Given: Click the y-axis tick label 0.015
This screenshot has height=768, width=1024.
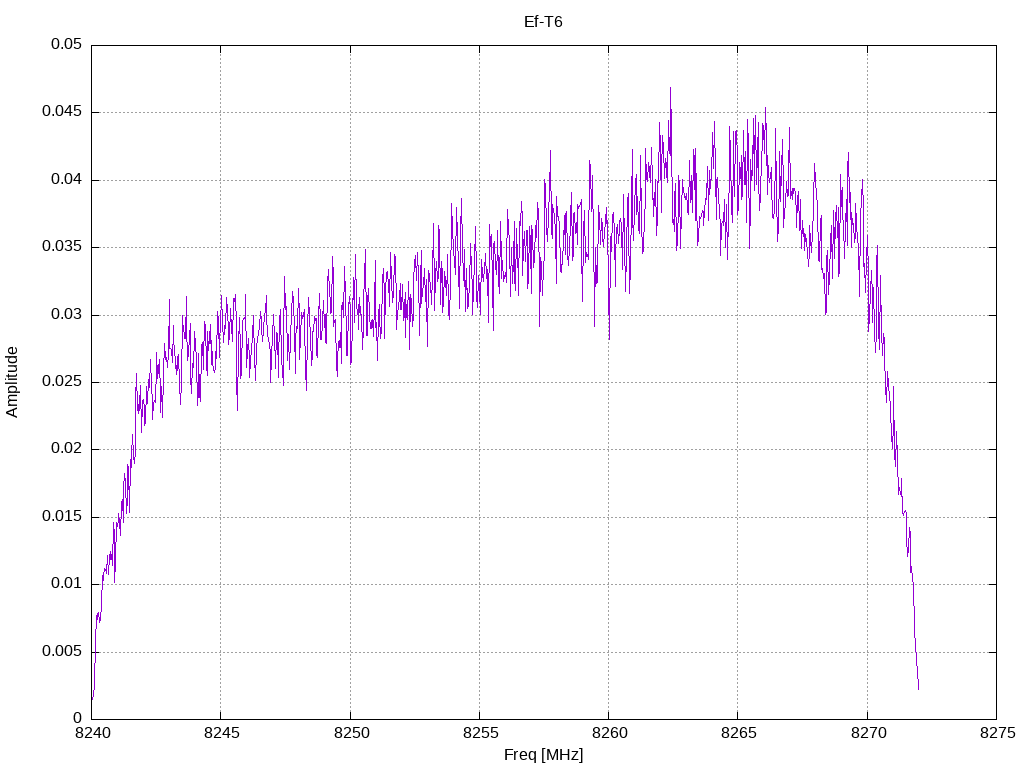Looking at the screenshot, I should (x=62, y=517).
